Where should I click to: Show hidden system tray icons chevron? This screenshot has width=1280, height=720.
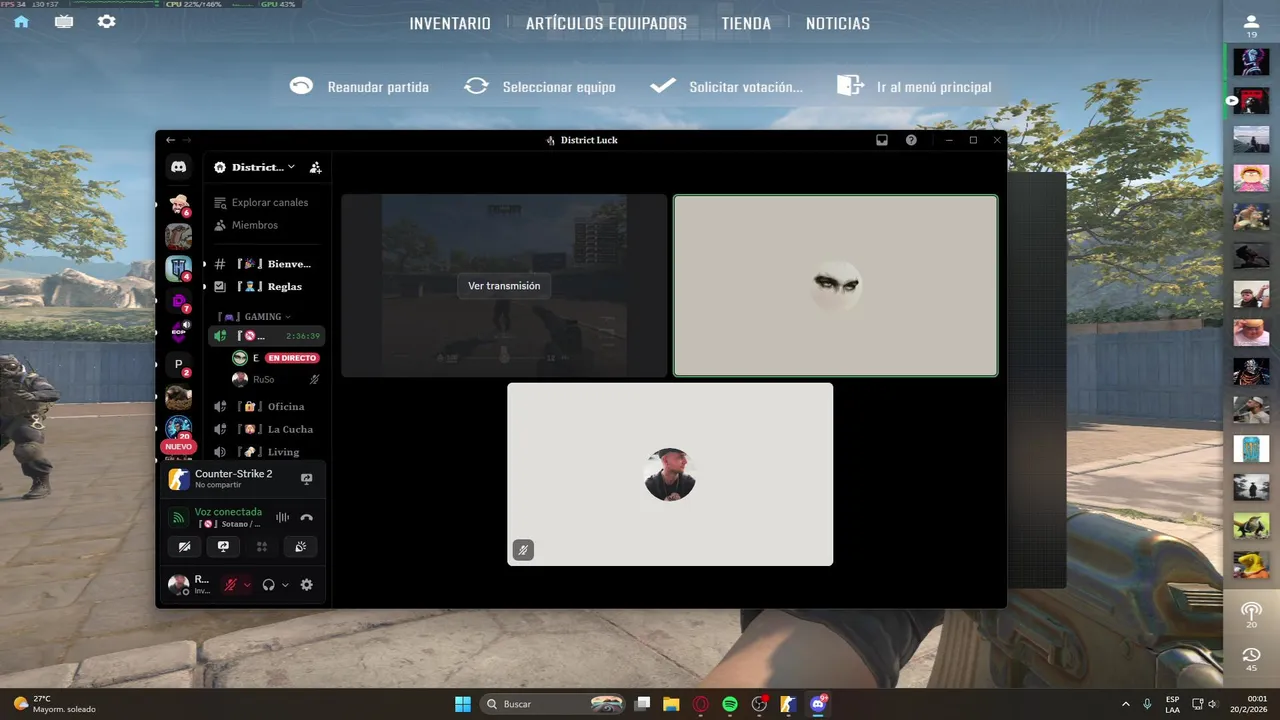[1126, 704]
